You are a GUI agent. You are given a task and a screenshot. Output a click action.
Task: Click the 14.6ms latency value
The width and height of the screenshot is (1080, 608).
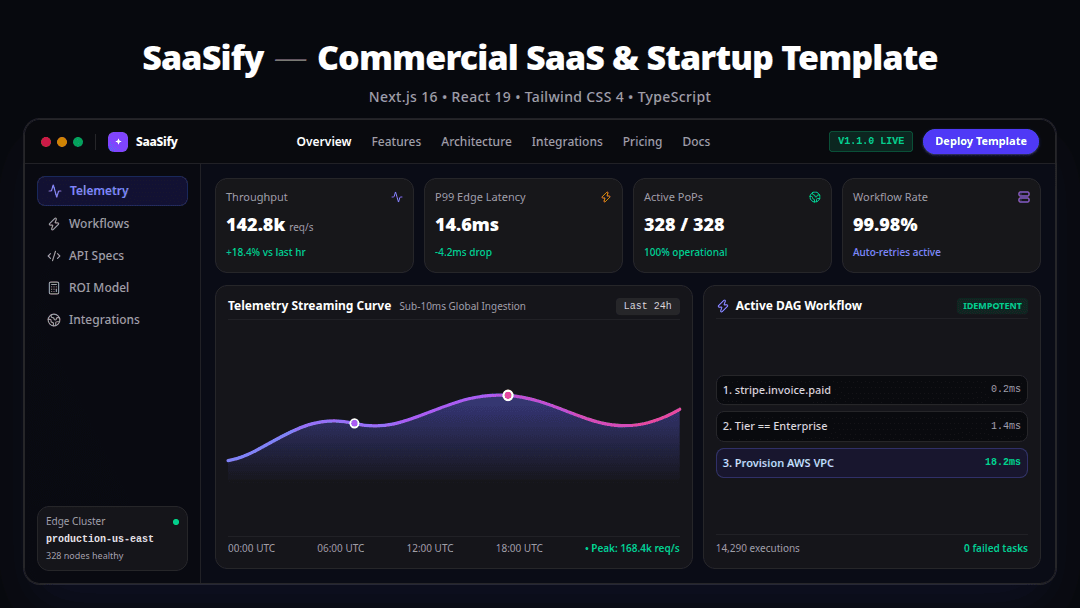pyautogui.click(x=467, y=224)
